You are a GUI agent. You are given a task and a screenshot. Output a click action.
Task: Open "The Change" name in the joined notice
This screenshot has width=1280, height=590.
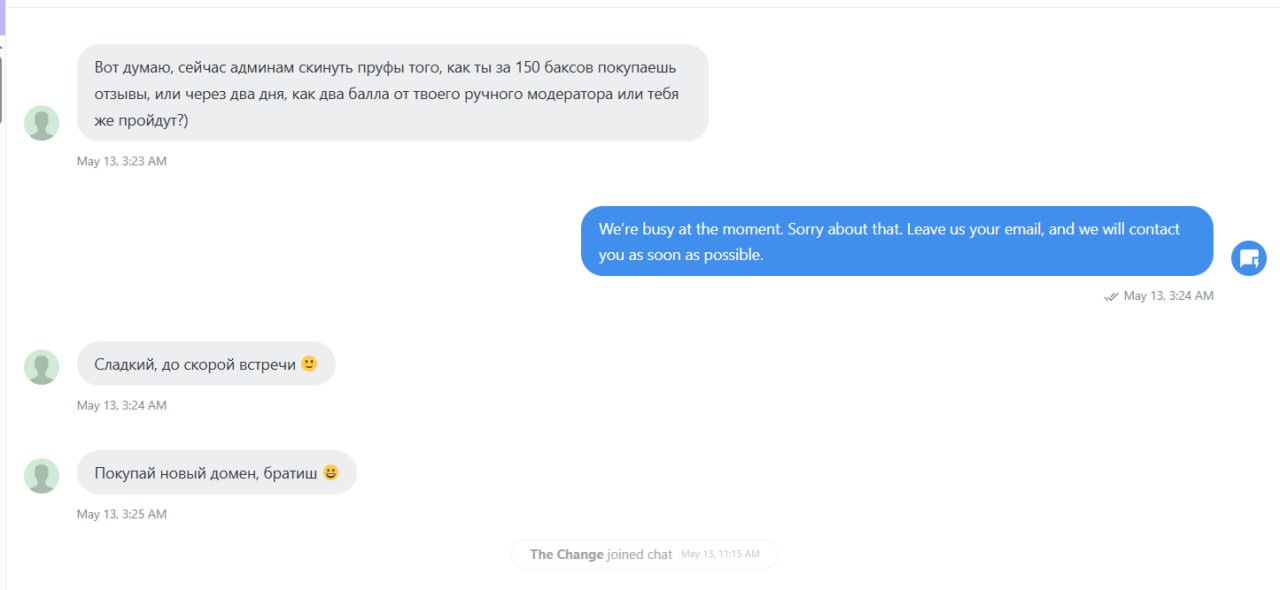coord(567,554)
